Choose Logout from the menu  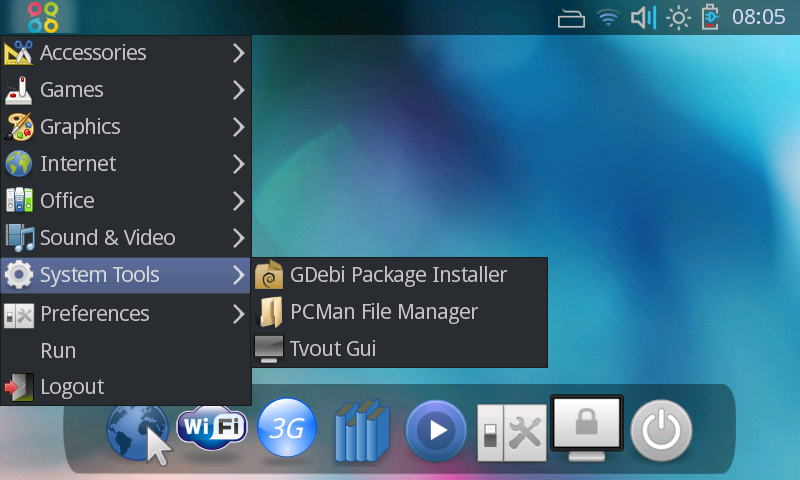(126, 387)
